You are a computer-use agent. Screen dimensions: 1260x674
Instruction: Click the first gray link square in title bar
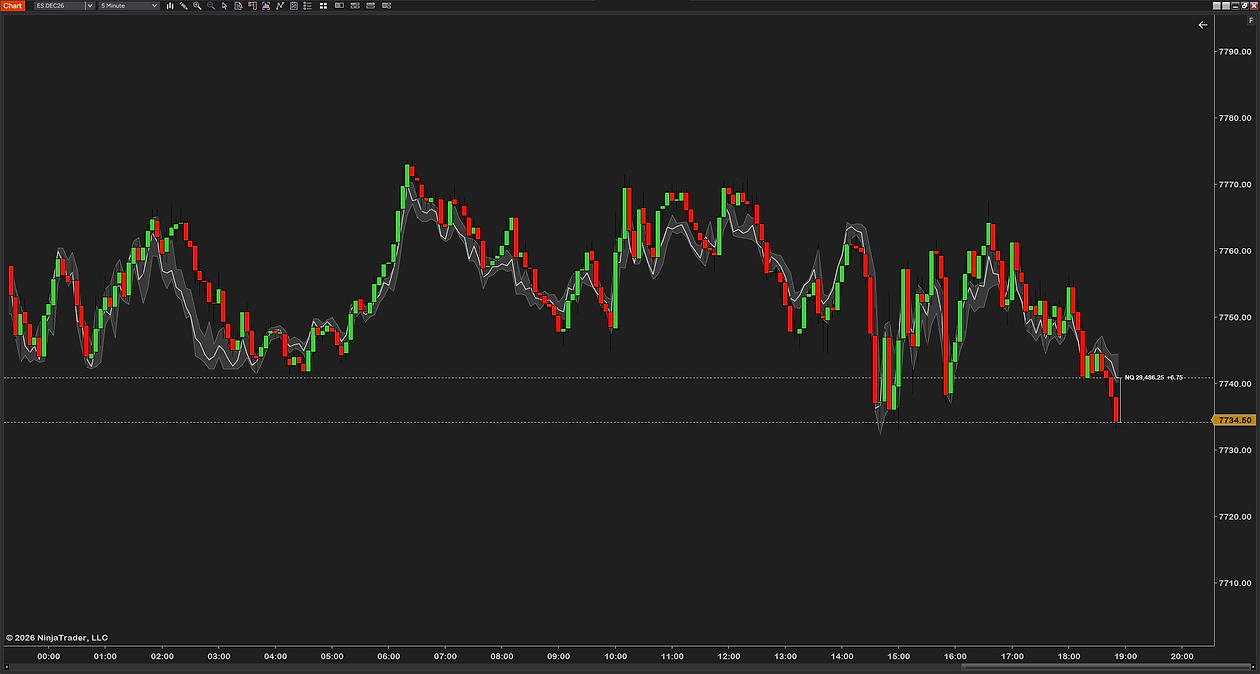(x=1217, y=6)
